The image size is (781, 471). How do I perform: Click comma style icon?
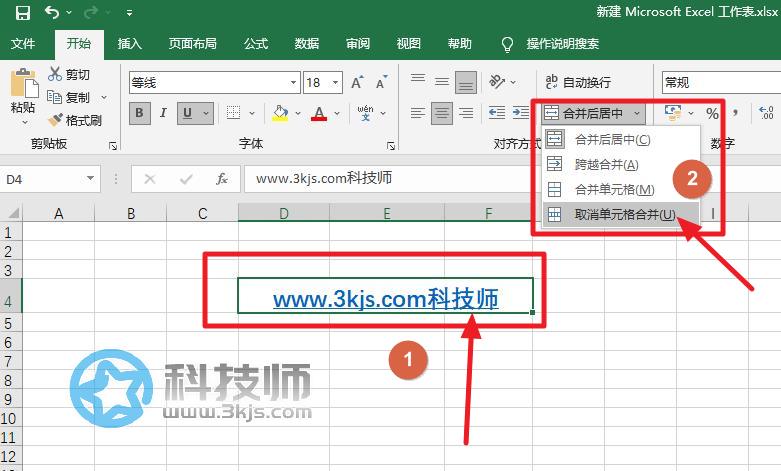pos(736,114)
